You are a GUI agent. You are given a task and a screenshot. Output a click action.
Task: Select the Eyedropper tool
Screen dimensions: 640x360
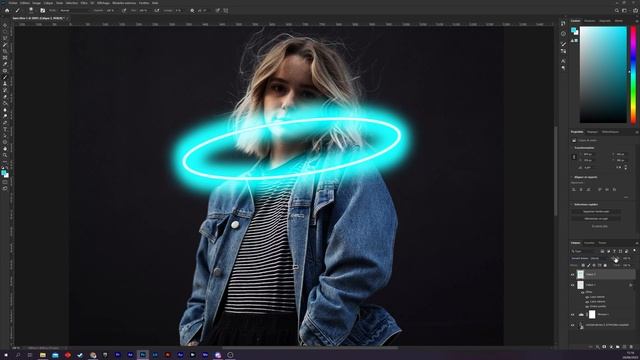(5, 64)
